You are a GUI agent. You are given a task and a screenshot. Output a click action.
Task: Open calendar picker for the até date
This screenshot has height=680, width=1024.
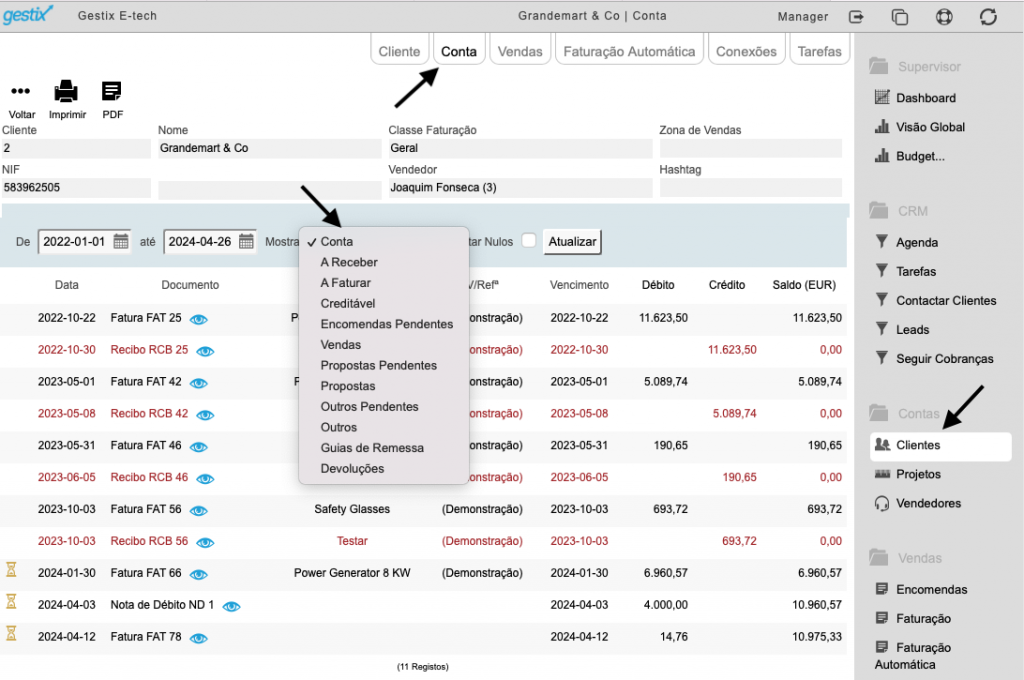pyautogui.click(x=246, y=242)
